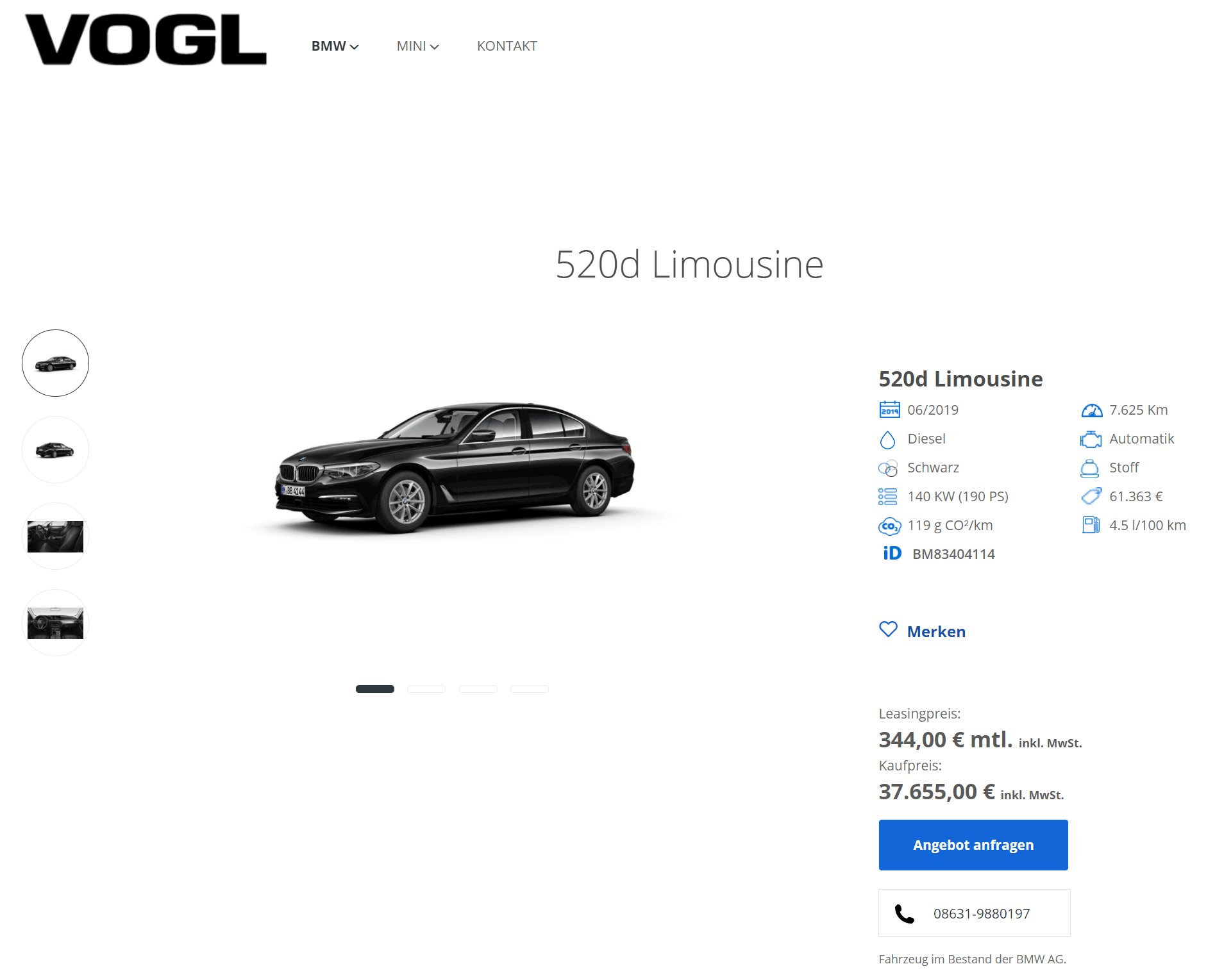The height and width of the screenshot is (980, 1215).
Task: Click the CO2 cloud emissions icon
Action: pos(889,526)
